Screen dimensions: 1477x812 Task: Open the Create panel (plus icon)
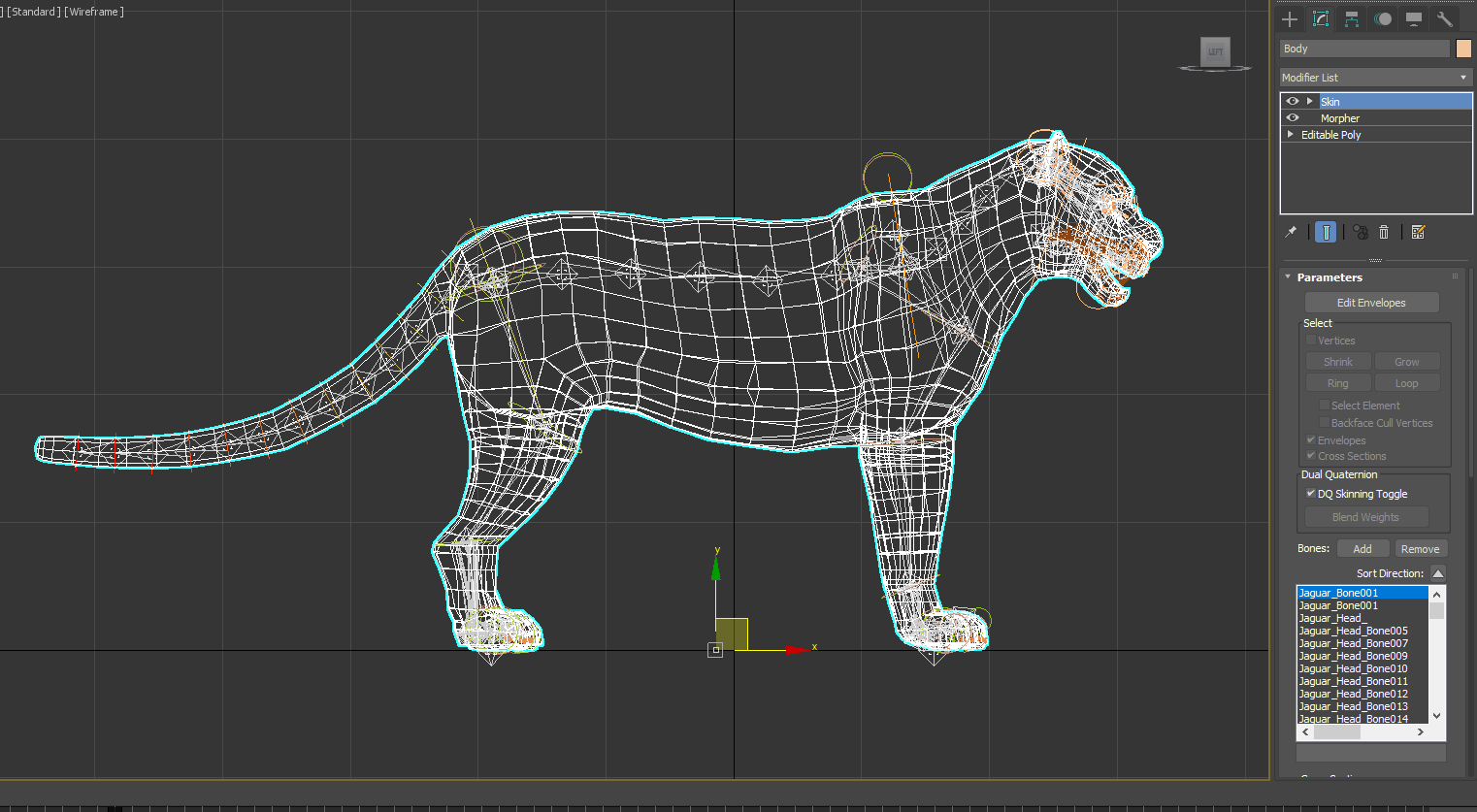pos(1290,18)
